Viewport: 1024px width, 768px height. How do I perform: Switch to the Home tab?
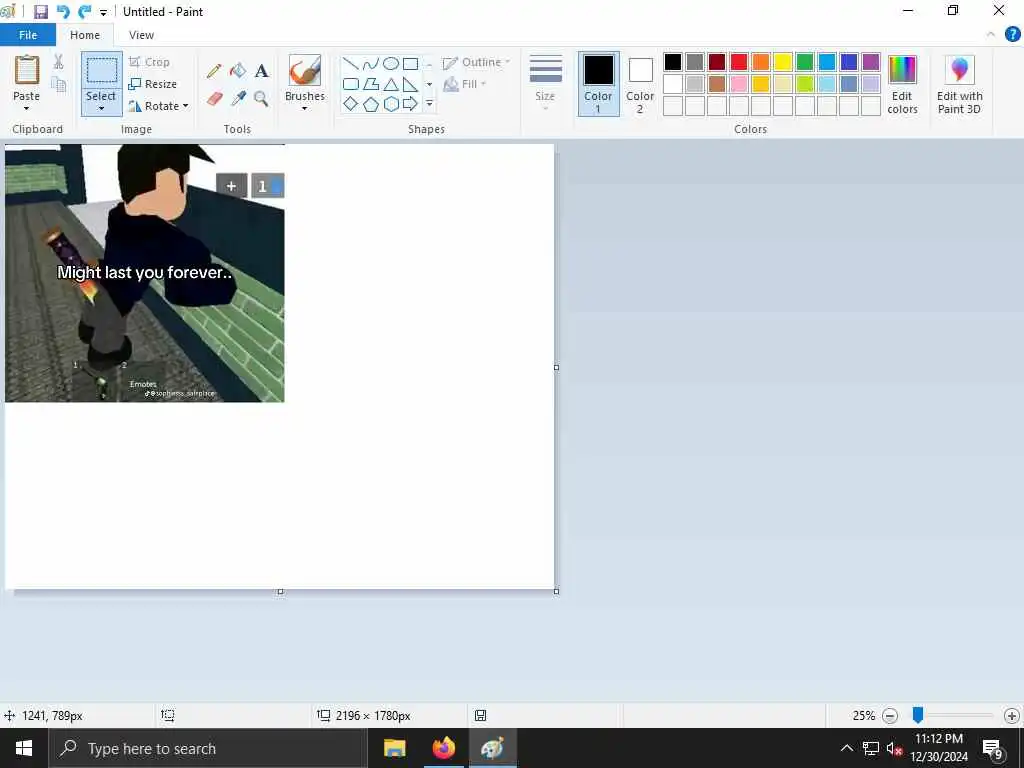(x=85, y=35)
